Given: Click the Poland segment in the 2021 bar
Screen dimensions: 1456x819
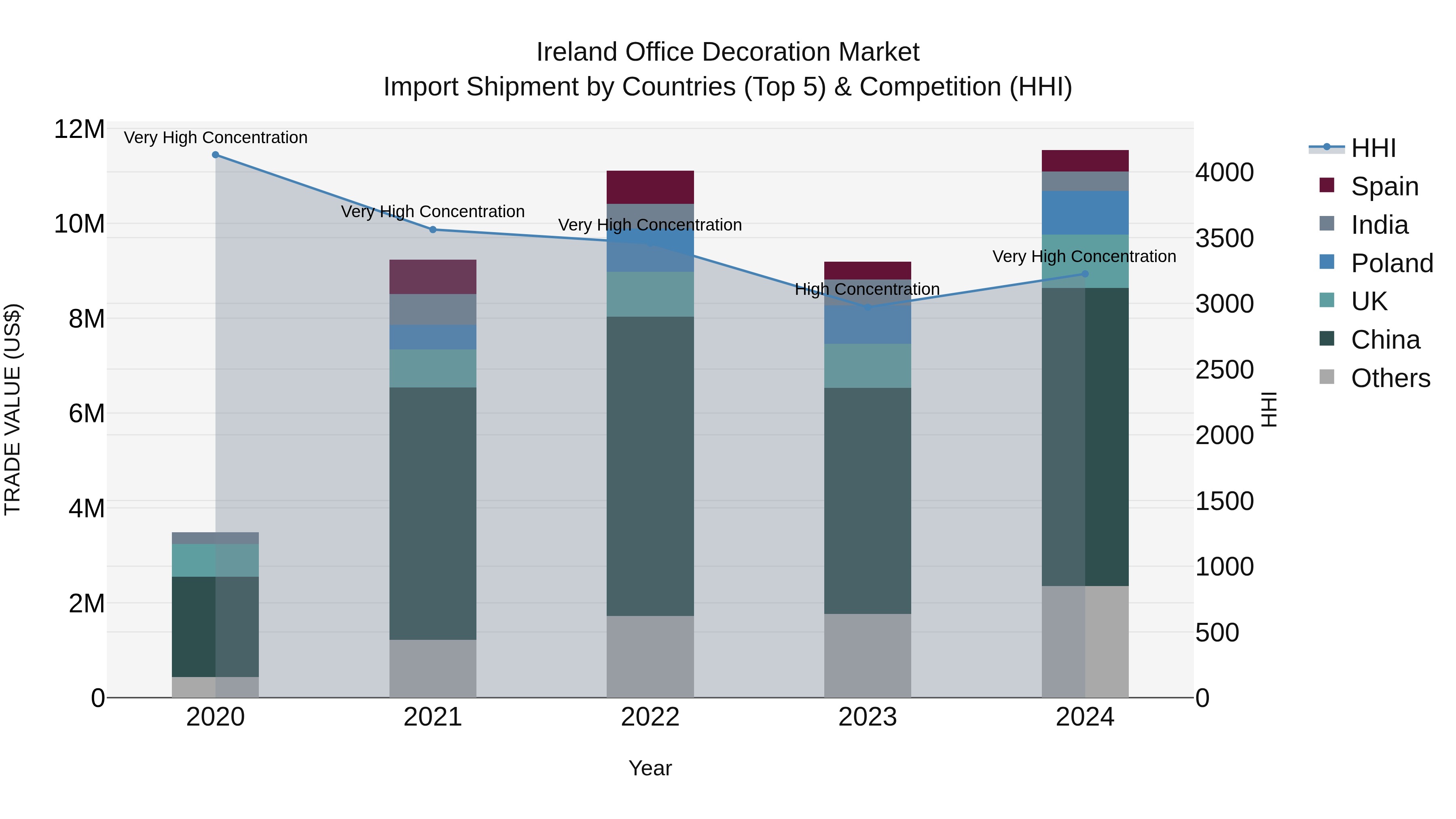Looking at the screenshot, I should click(x=433, y=337).
